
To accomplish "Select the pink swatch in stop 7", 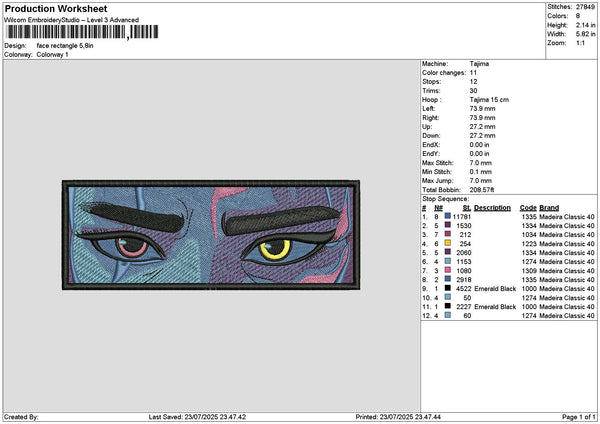I will [448, 270].
